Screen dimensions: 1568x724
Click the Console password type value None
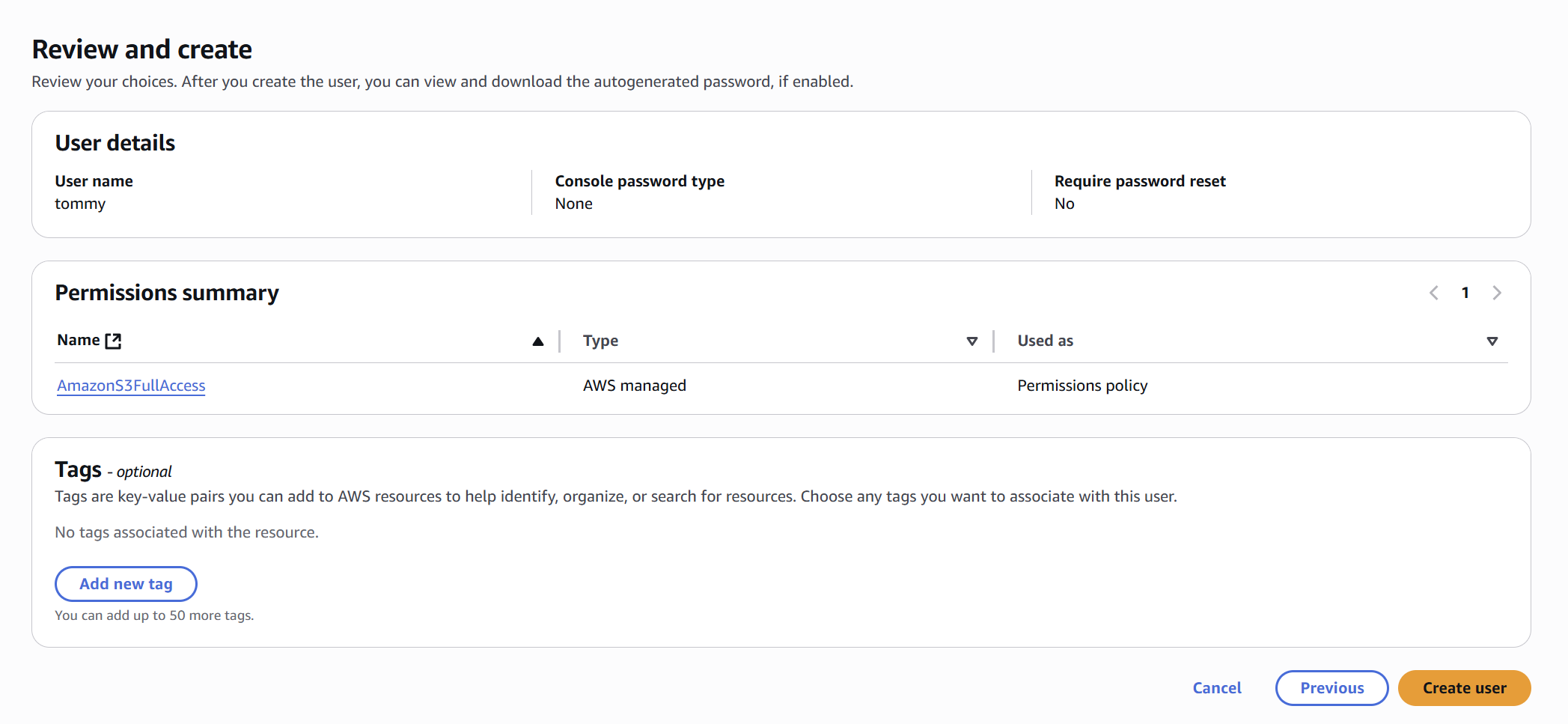(x=573, y=204)
